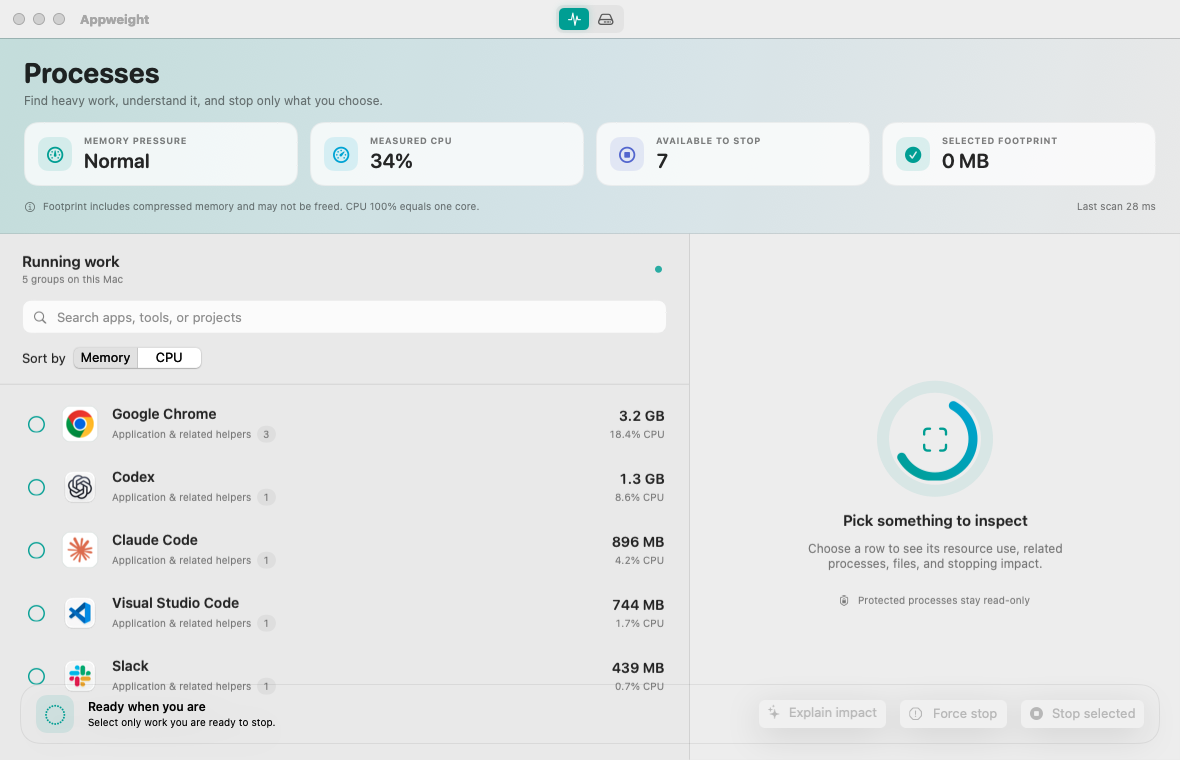This screenshot has width=1180, height=760.
Task: Switch to the Processes activity view icon
Action: pos(573,19)
